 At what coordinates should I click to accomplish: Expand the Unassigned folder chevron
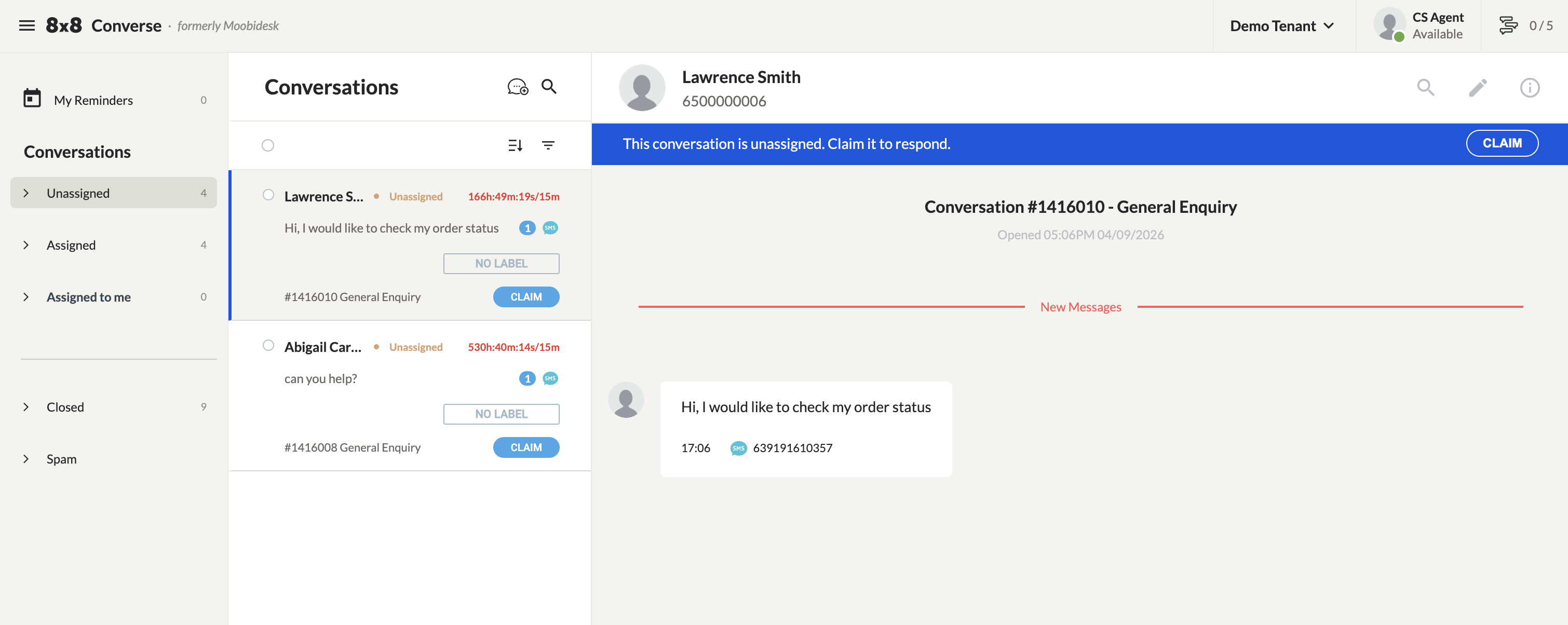click(25, 193)
